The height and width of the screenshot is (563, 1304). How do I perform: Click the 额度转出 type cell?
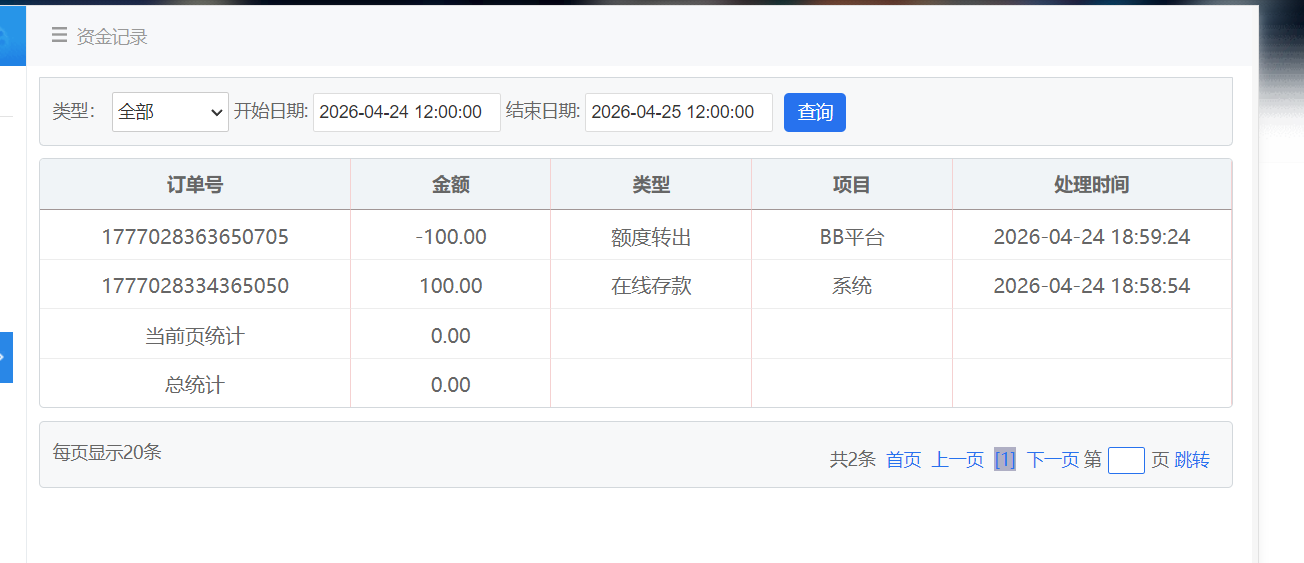coord(651,237)
